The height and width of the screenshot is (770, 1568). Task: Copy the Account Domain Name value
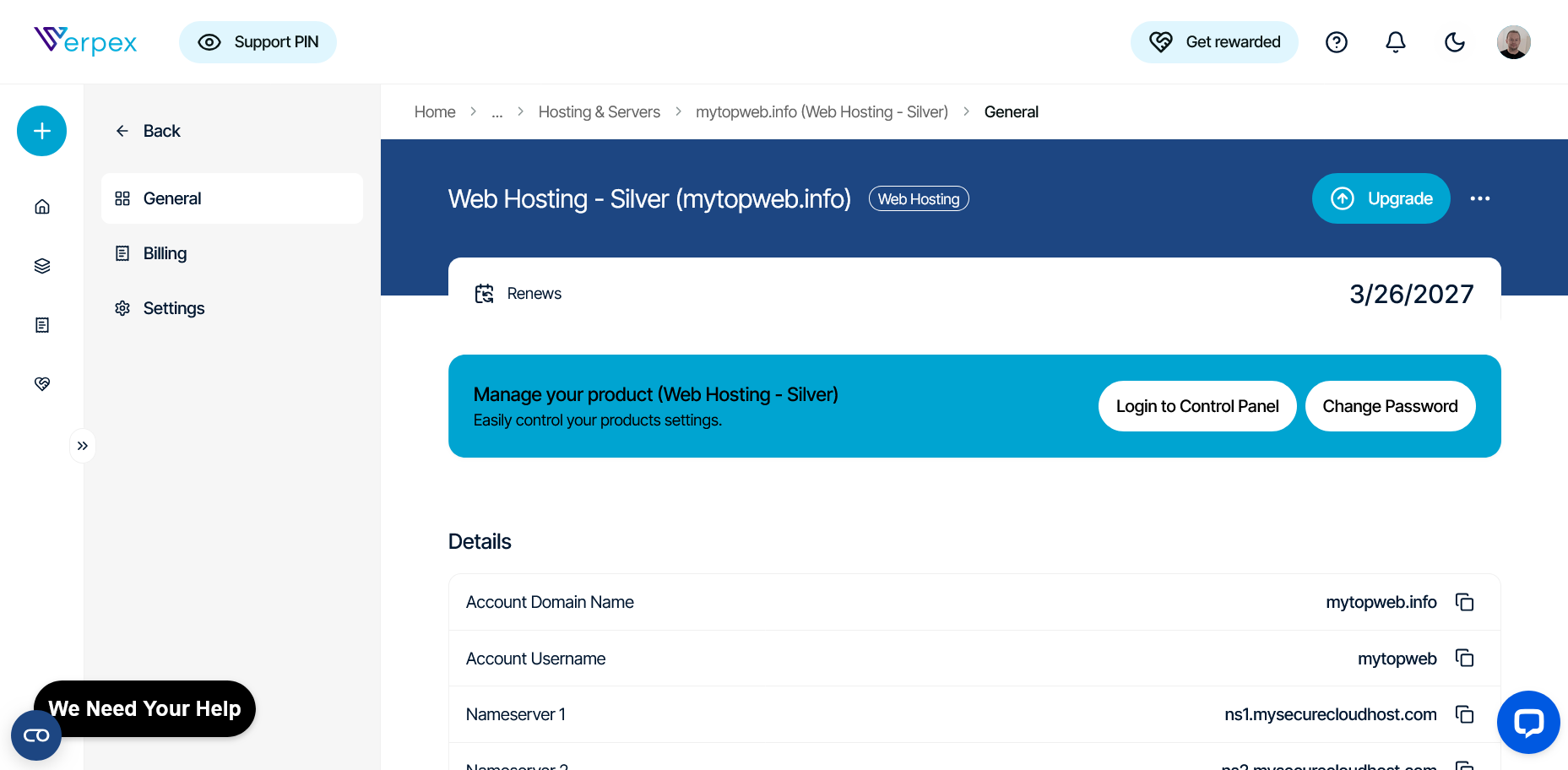[x=1465, y=602]
